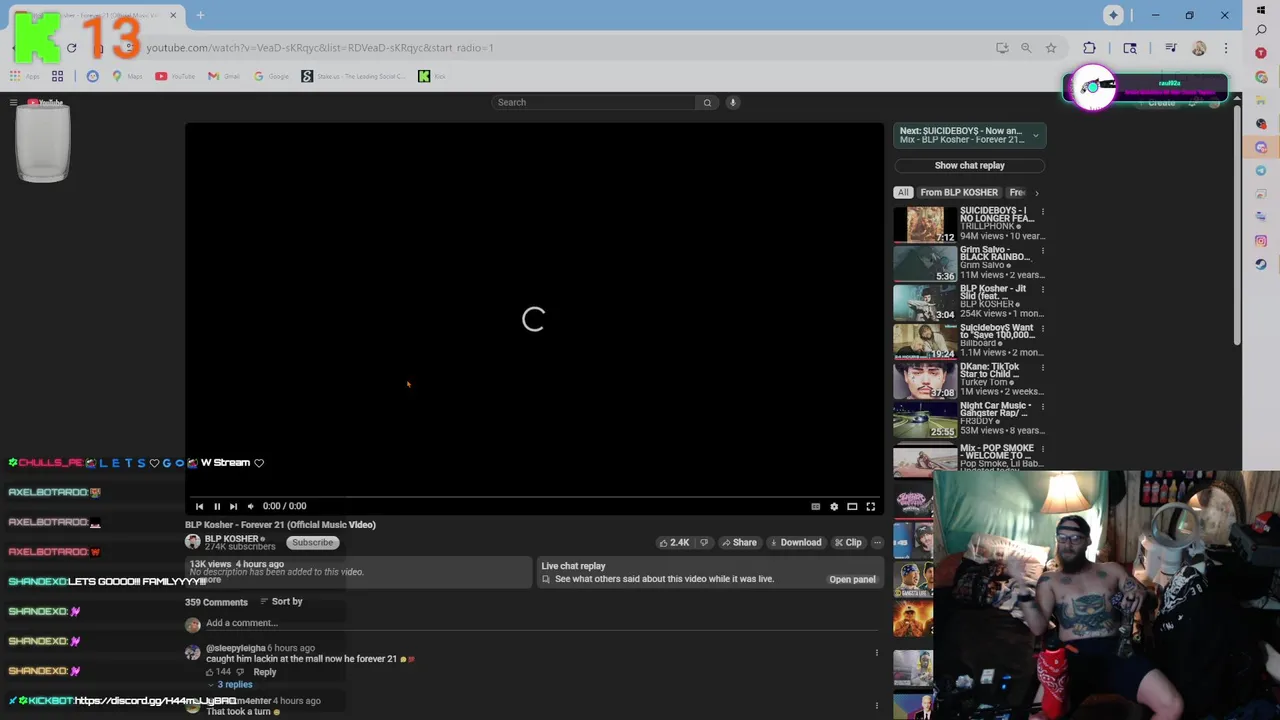Screen dimensions: 1280x720
Task: Install app icon in address bar
Action: pyautogui.click(x=1002, y=48)
